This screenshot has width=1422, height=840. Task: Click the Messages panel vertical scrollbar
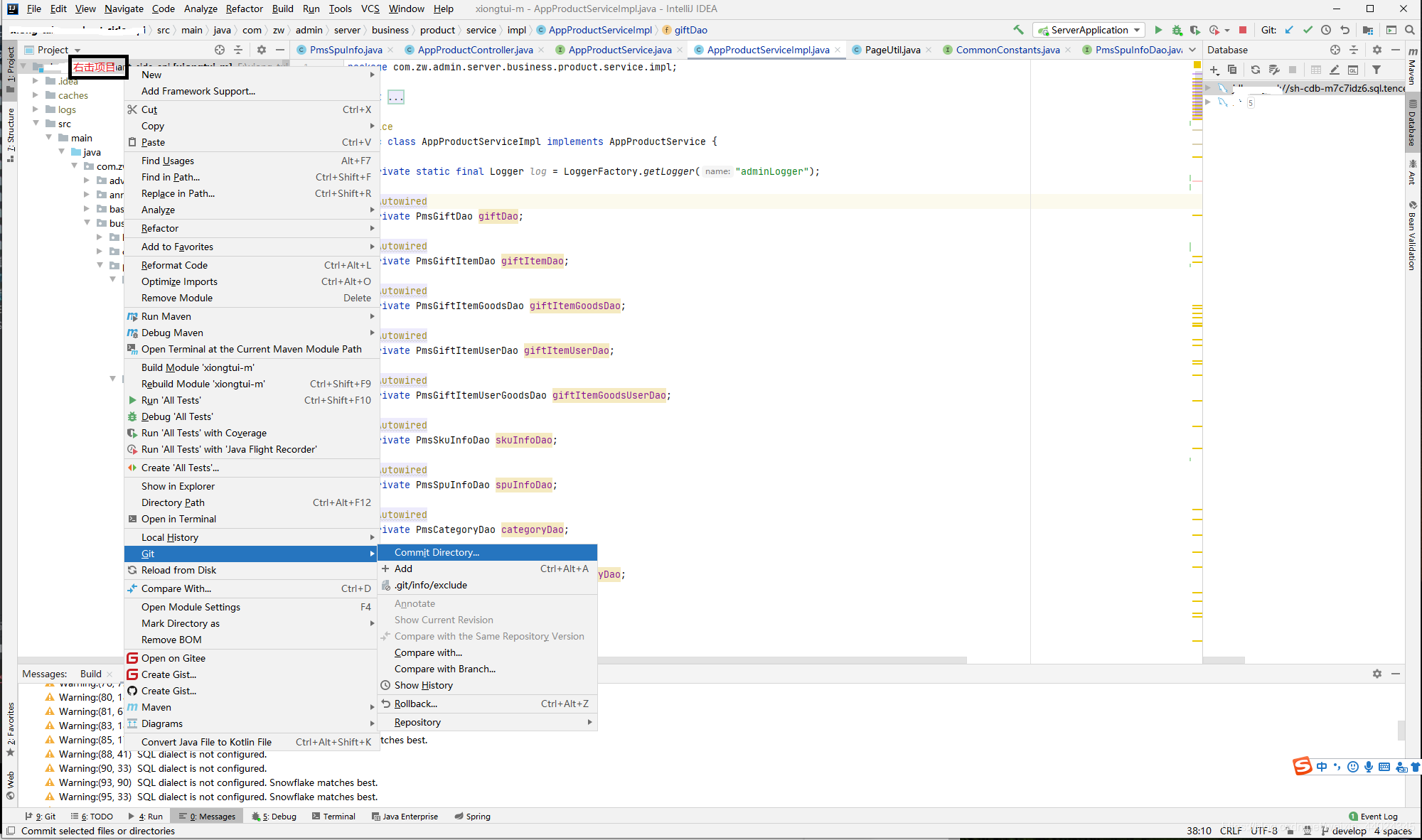(x=1401, y=731)
